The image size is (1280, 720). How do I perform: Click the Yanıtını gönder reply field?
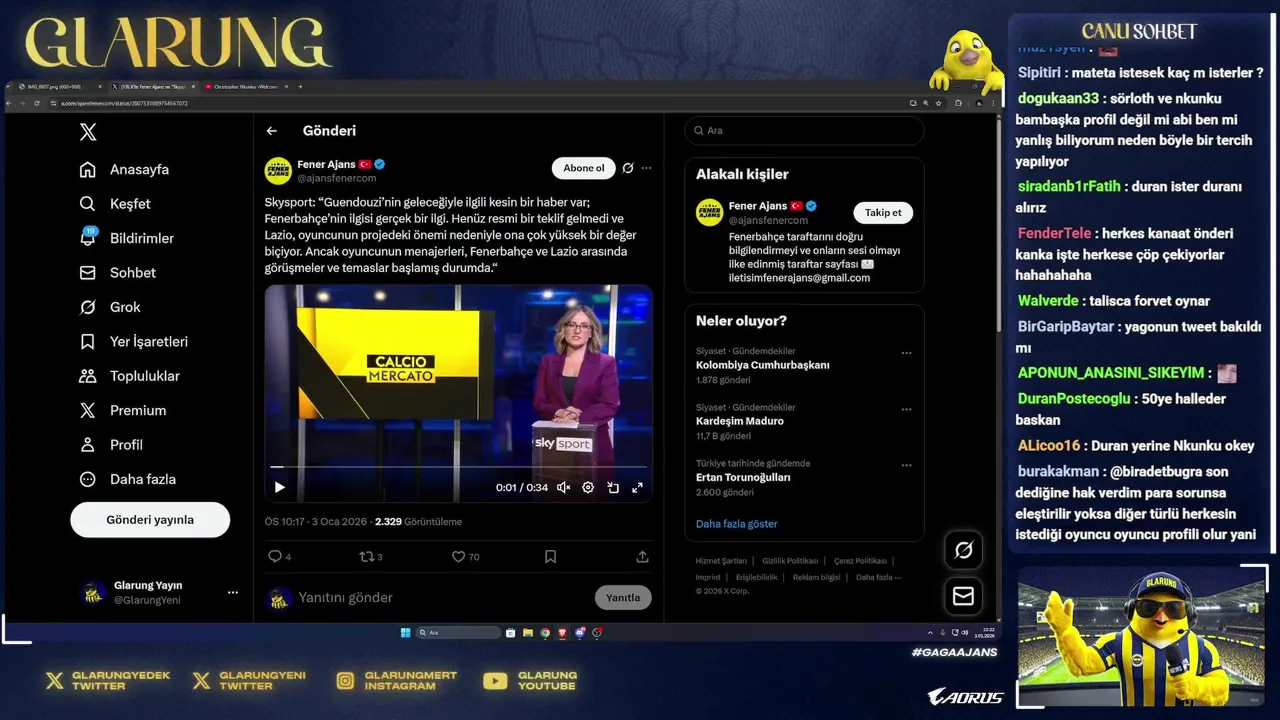(440, 598)
